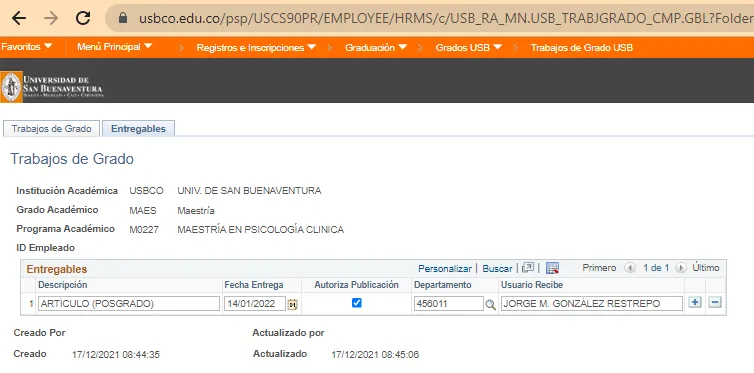
Task: Click the Fecha Entrega column header
Action: 254,285
